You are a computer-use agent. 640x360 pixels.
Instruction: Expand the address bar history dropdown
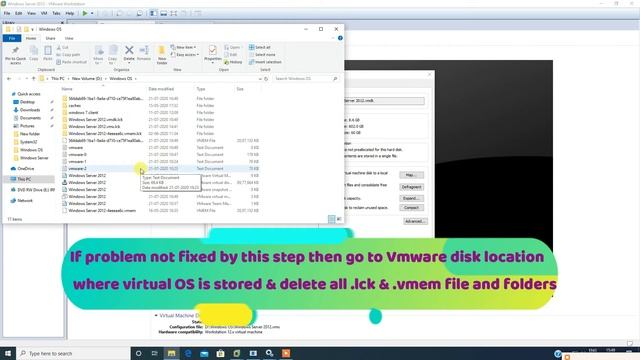pyautogui.click(x=260, y=78)
